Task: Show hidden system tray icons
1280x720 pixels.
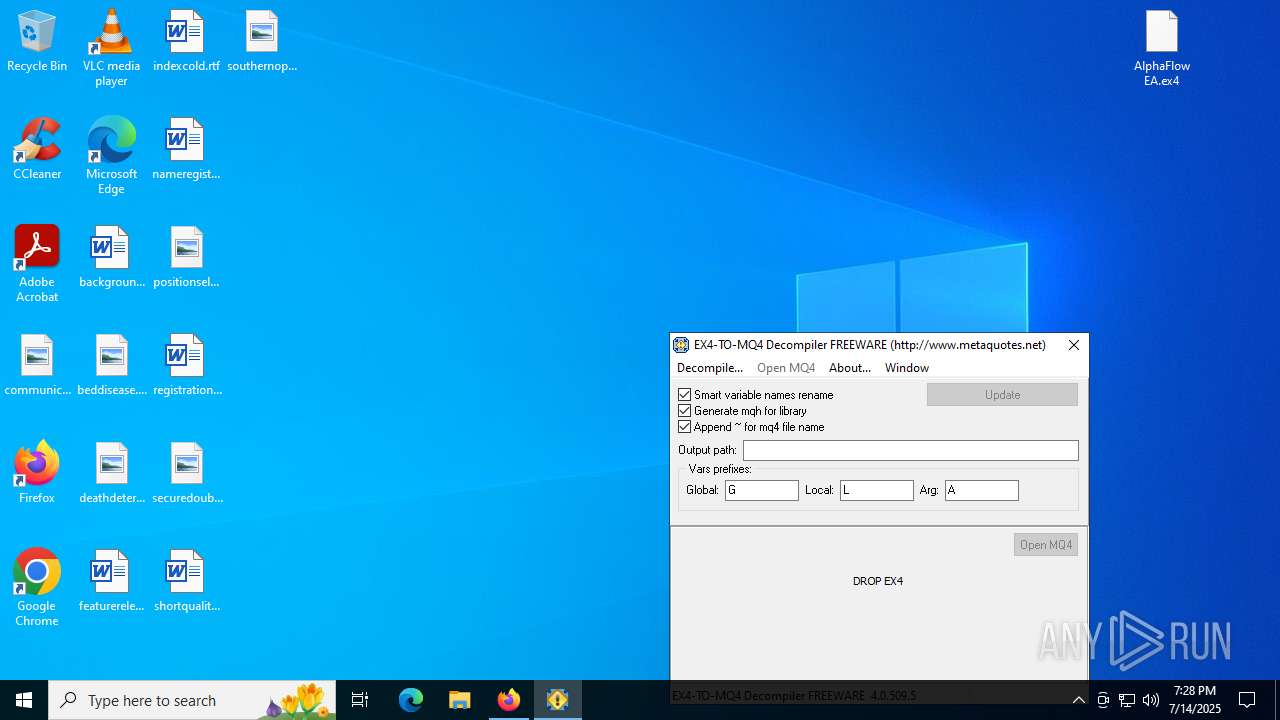Action: pos(1078,700)
